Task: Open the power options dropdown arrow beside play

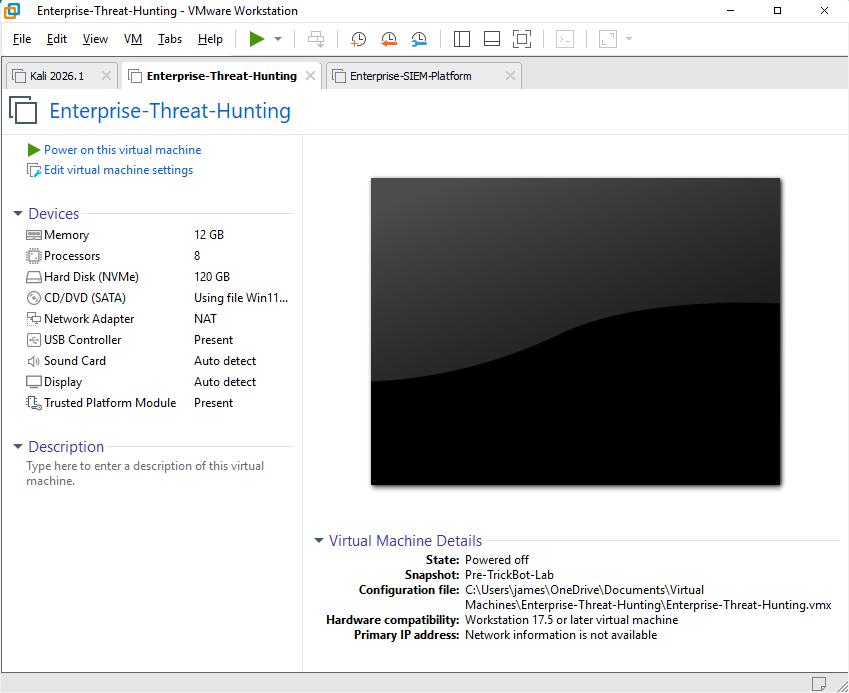Action: 278,39
